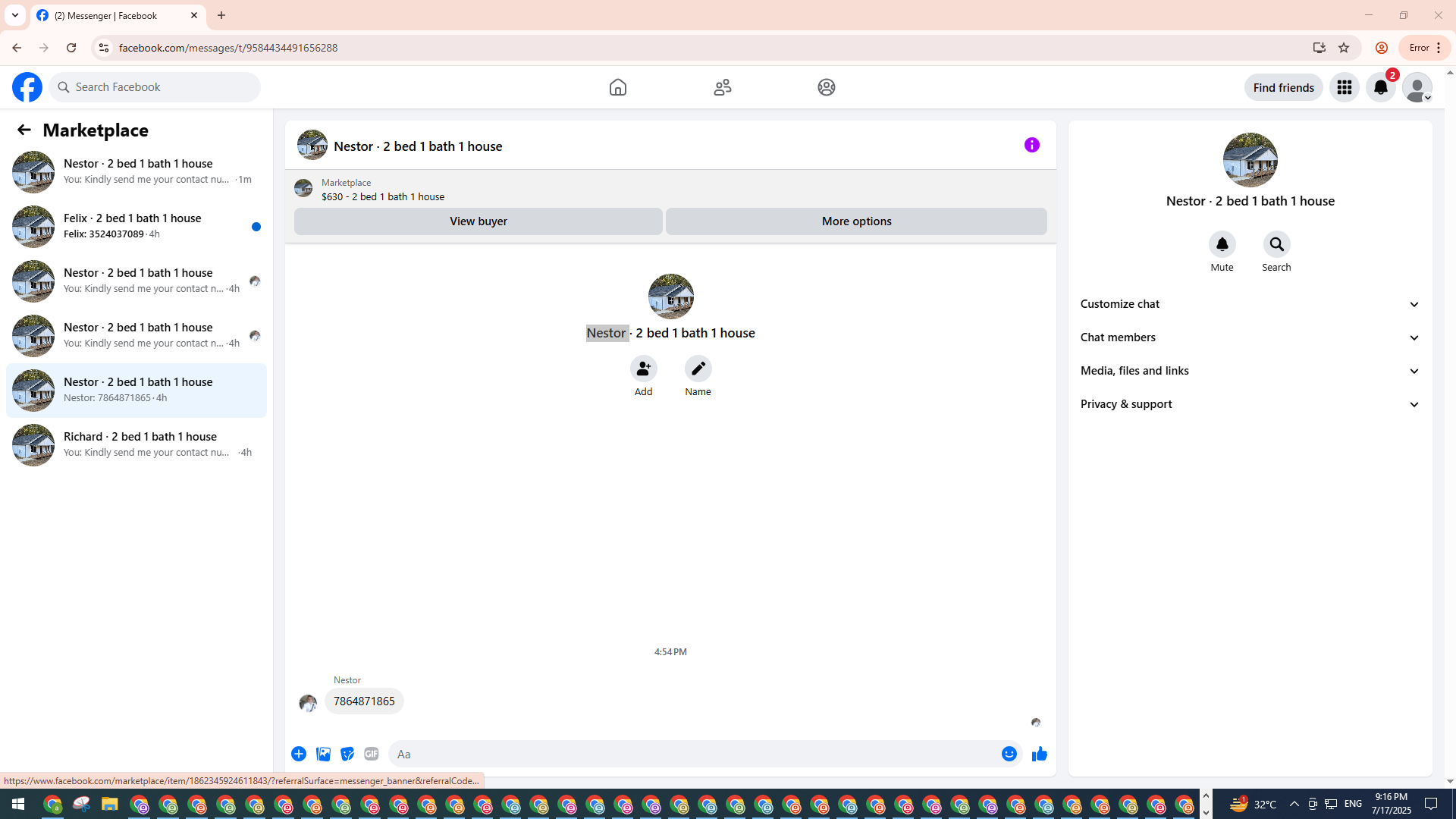1456x819 pixels.
Task: Click the More options button
Action: (x=857, y=221)
